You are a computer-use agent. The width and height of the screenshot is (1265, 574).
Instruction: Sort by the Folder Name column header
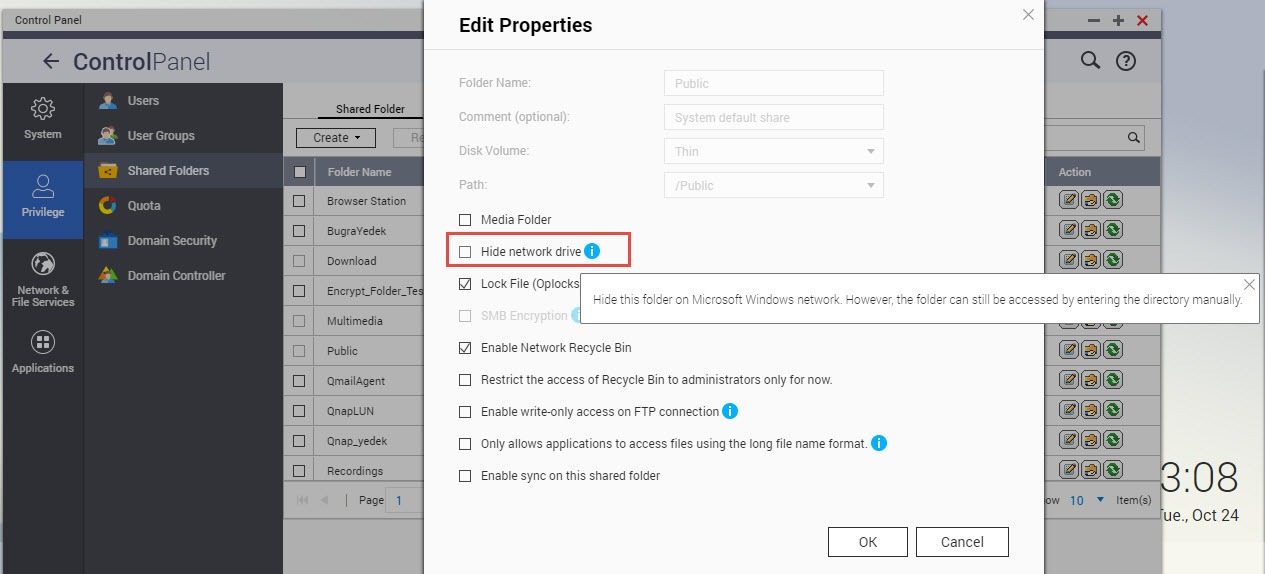pyautogui.click(x=359, y=172)
